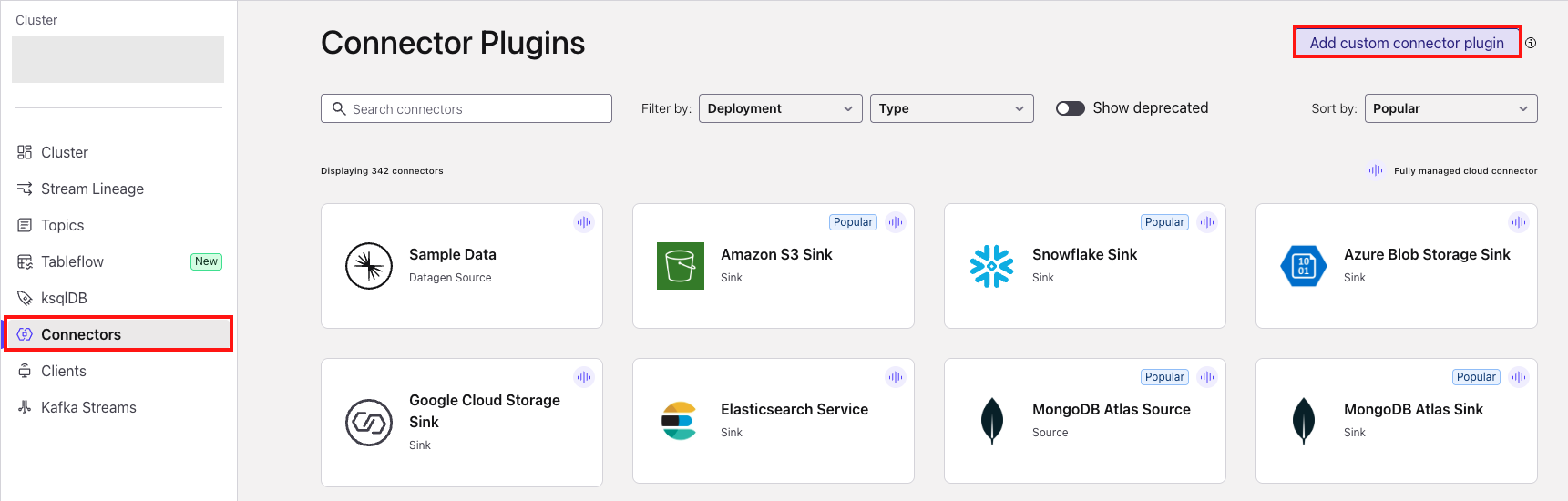
Task: Open the MongoDB Atlas Sink card
Action: [x=1397, y=421]
